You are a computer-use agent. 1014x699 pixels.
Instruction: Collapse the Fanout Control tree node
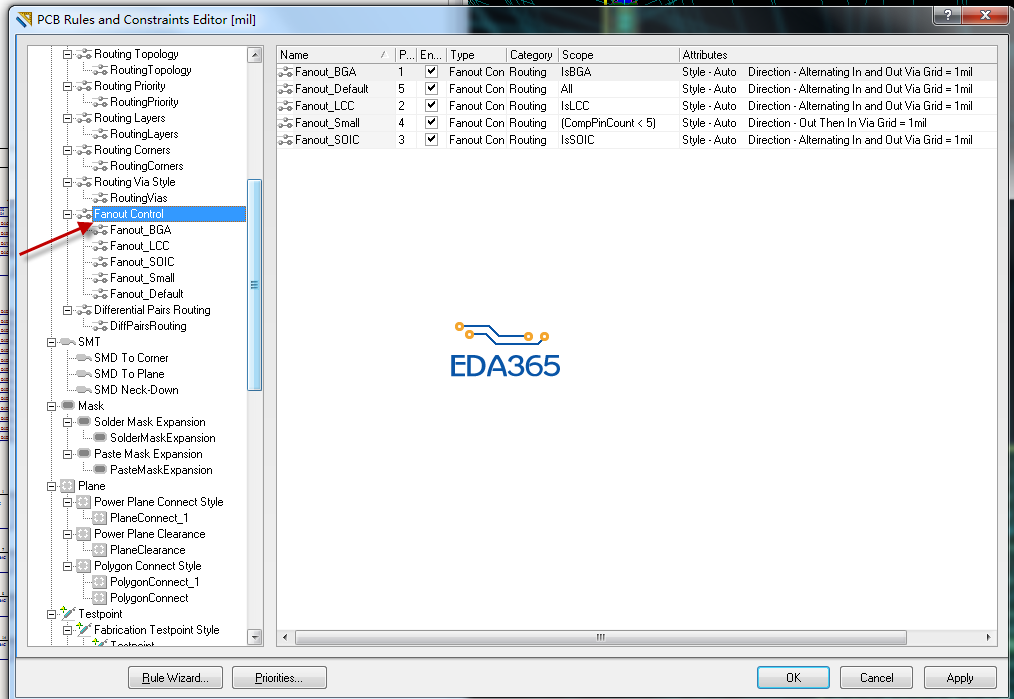[x=67, y=214]
